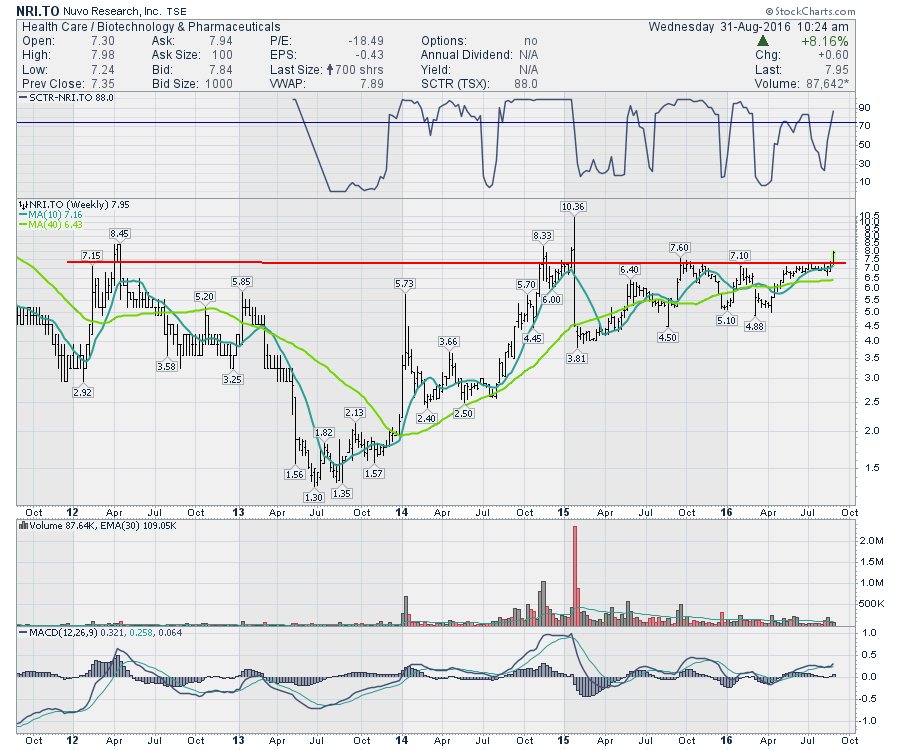Click the +8.16% percent change value
The image size is (900, 750).
point(827,41)
